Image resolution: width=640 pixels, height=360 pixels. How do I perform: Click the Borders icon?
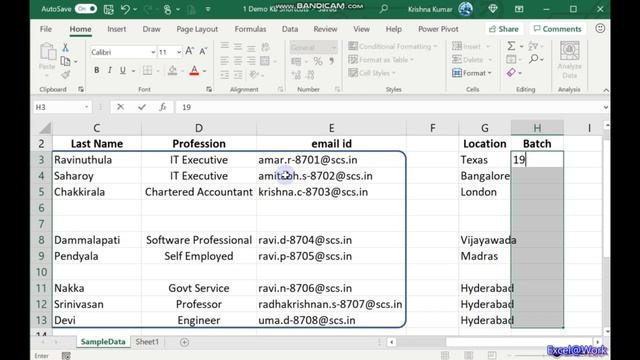[147, 71]
